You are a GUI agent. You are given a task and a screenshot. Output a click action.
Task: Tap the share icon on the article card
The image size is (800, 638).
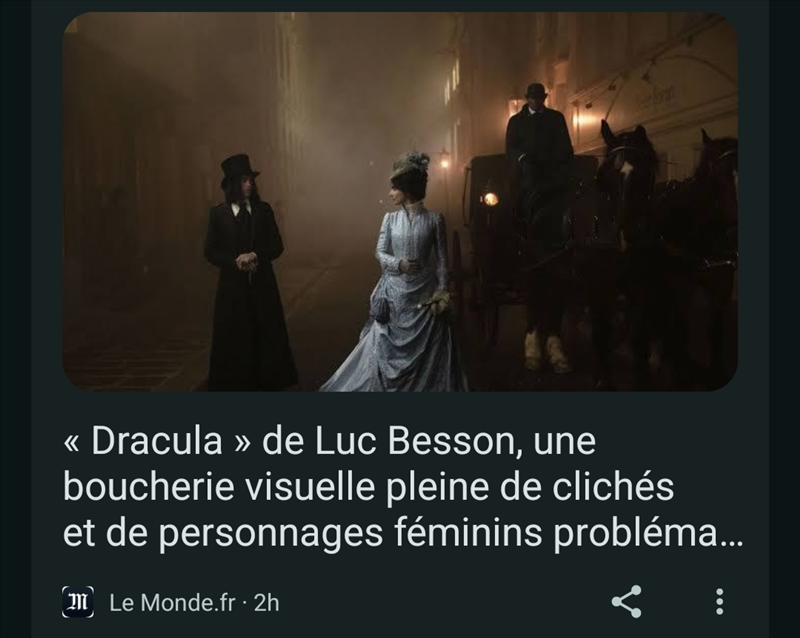click(x=627, y=602)
